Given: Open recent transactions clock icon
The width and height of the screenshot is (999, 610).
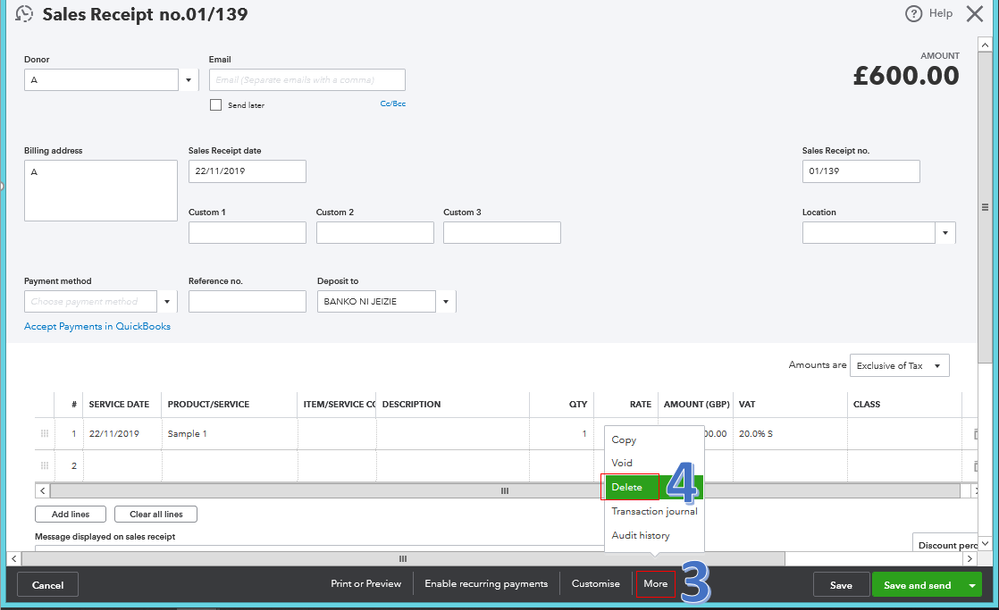Looking at the screenshot, I should pos(24,13).
